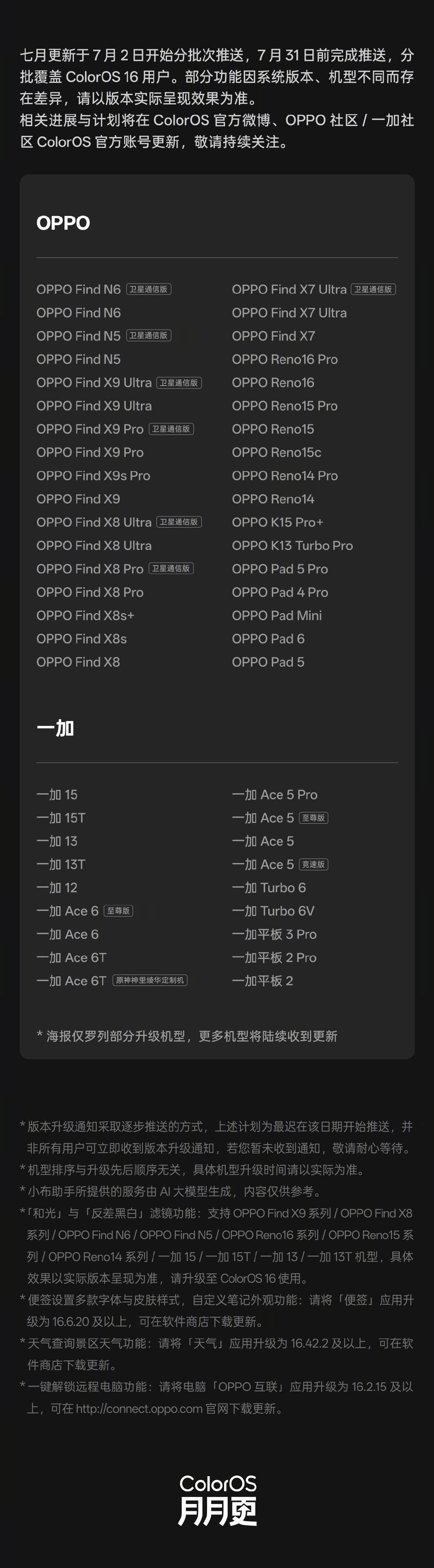This screenshot has width=434, height=1568.
Task: Click the 卫星通信版 badge beside Find N6
Action: pyautogui.click(x=149, y=289)
